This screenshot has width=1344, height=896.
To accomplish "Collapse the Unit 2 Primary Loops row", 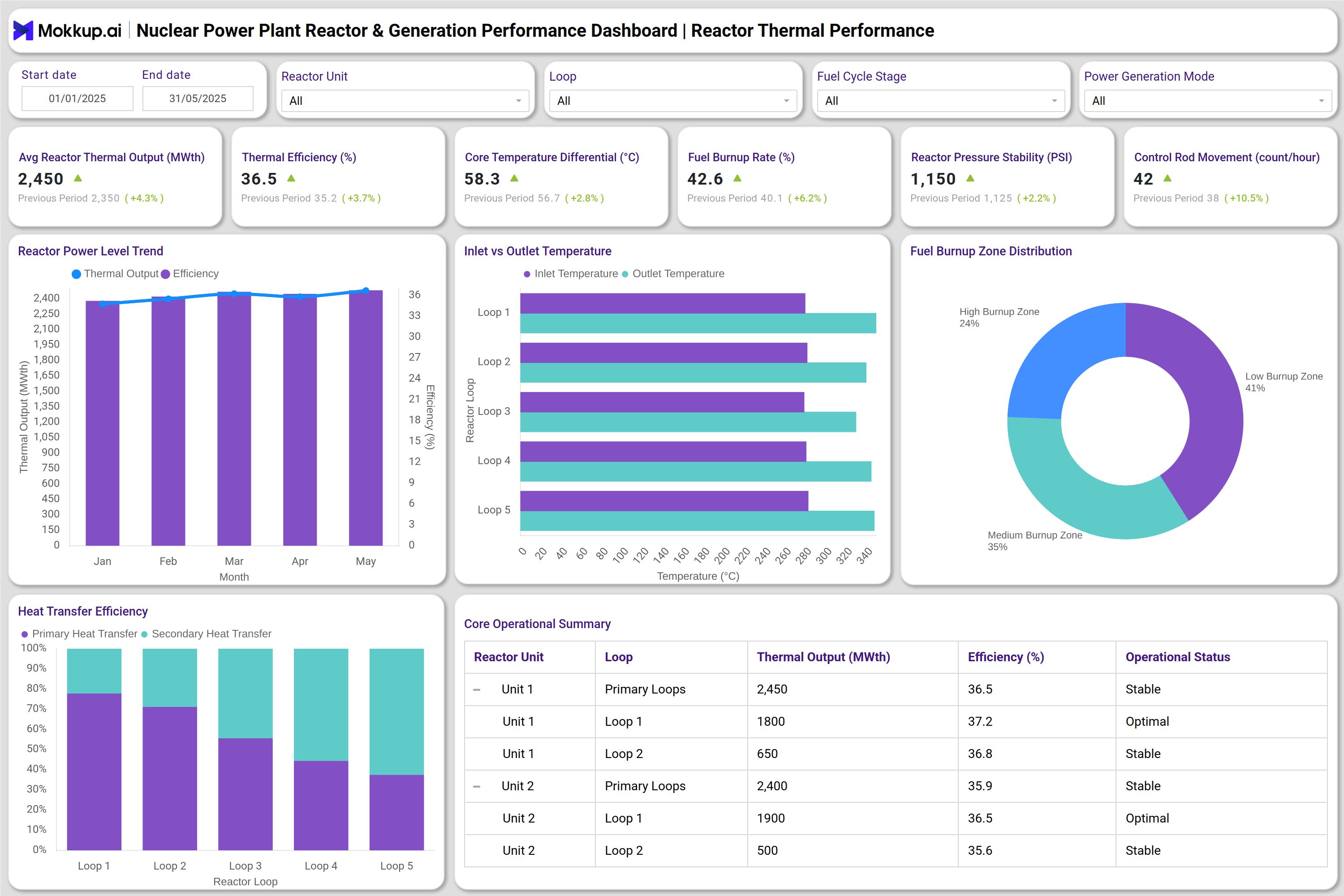I will [x=477, y=786].
